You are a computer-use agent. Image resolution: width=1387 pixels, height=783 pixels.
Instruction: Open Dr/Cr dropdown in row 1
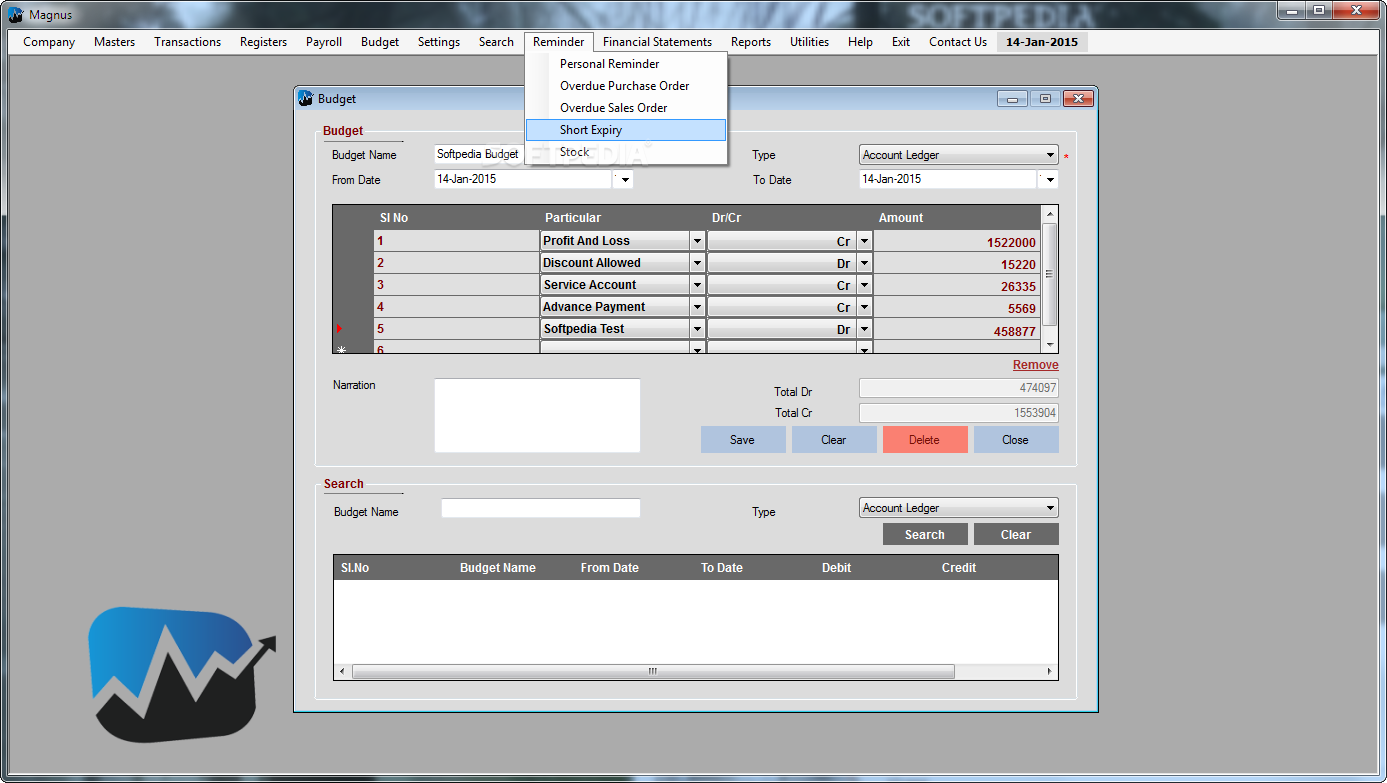(864, 241)
